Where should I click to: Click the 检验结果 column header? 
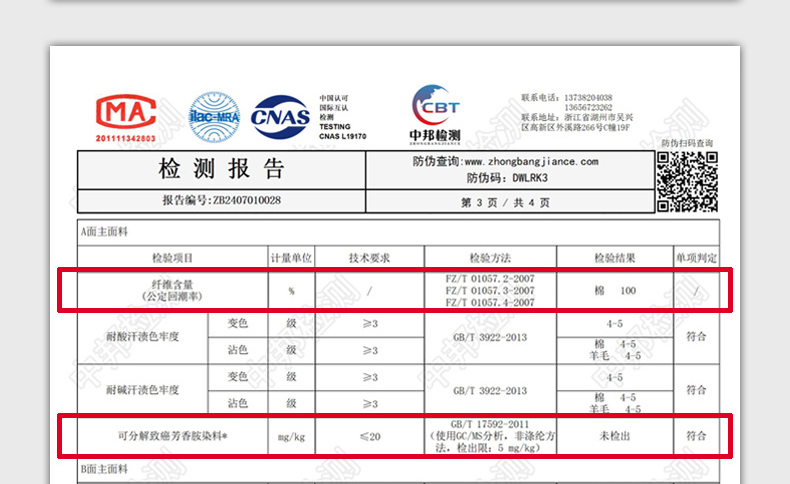[x=614, y=258]
